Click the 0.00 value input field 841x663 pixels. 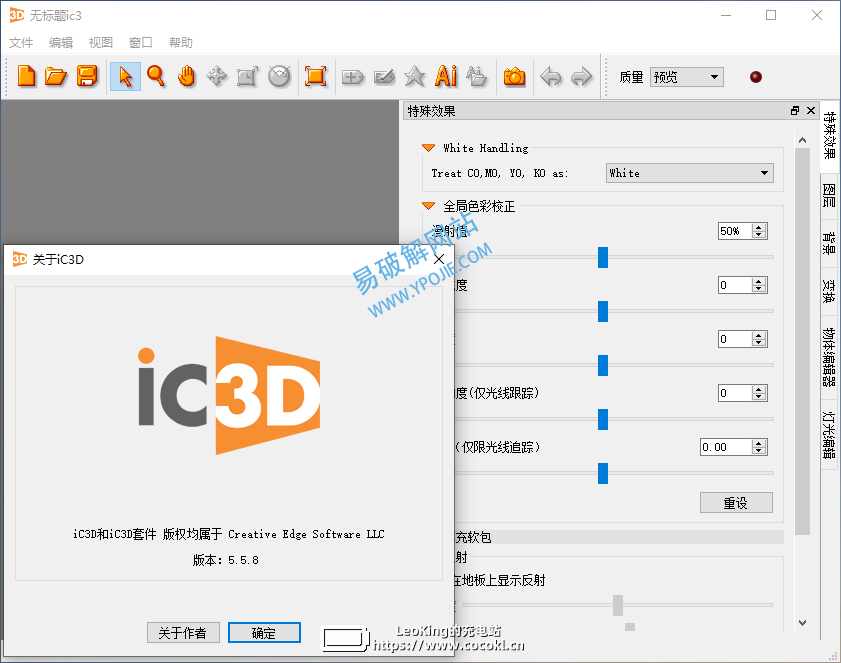point(726,447)
